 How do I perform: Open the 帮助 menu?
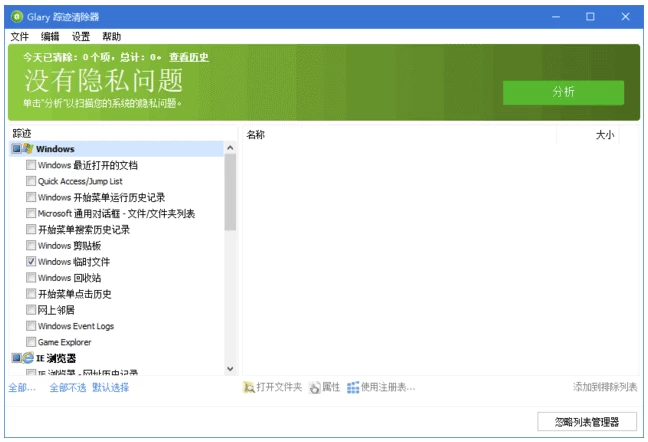(111, 36)
